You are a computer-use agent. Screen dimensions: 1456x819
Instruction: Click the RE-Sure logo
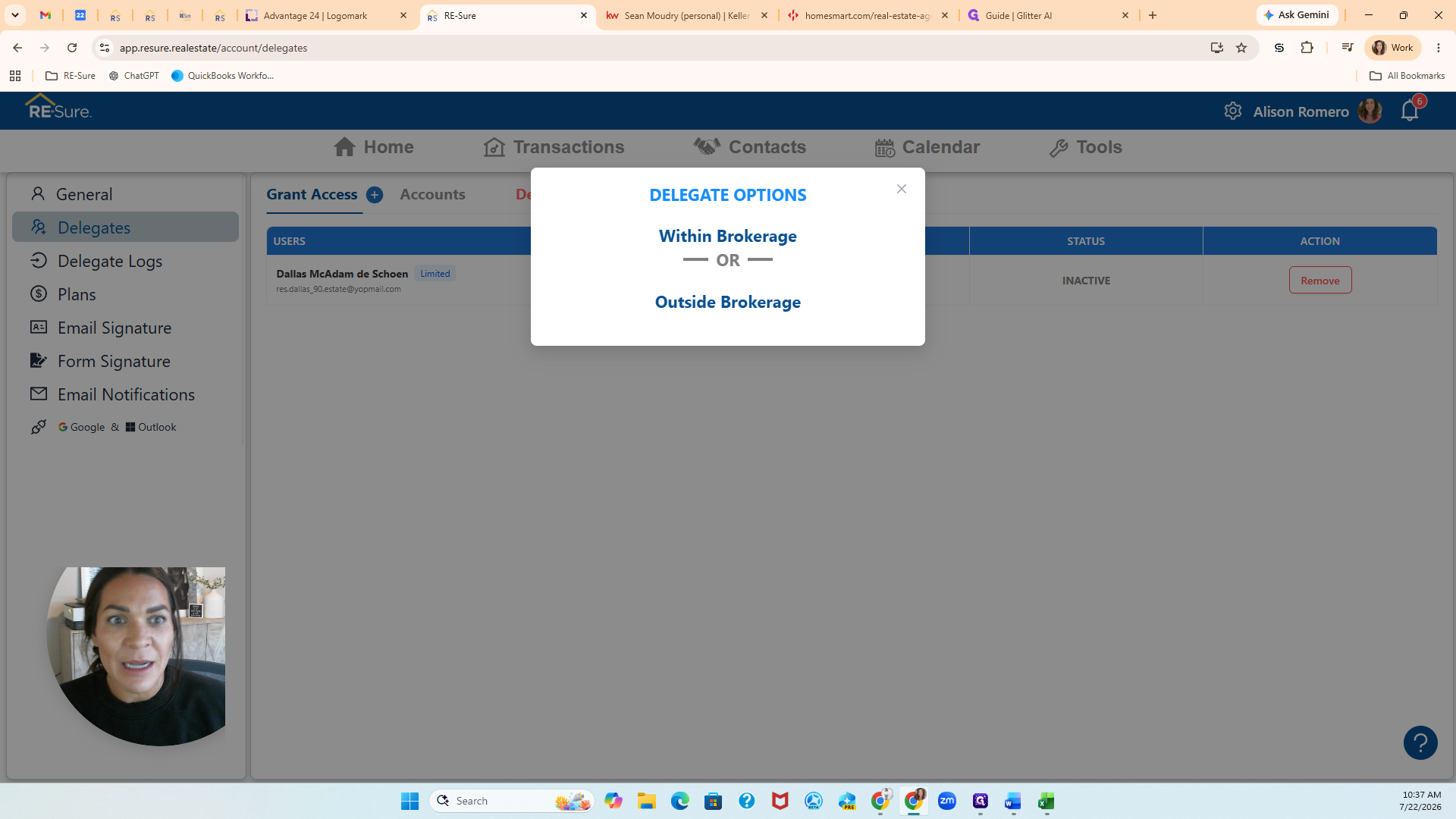coord(58,108)
